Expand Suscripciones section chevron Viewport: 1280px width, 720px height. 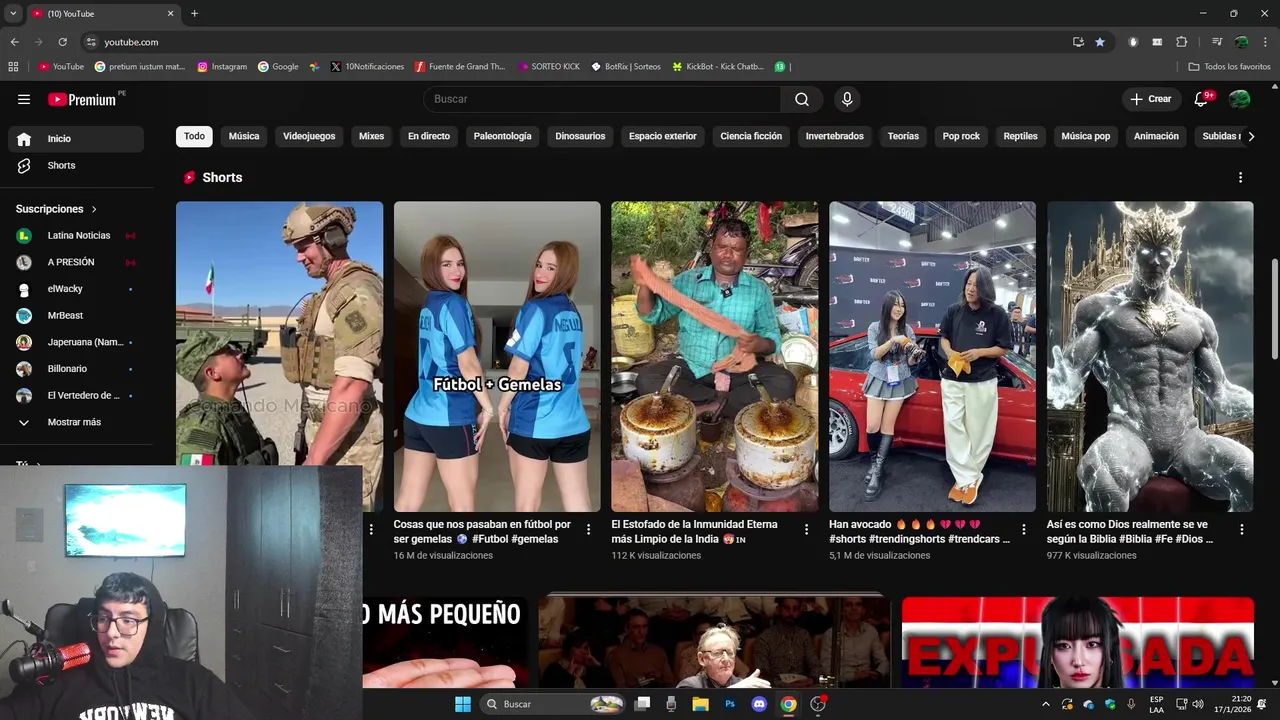[94, 209]
